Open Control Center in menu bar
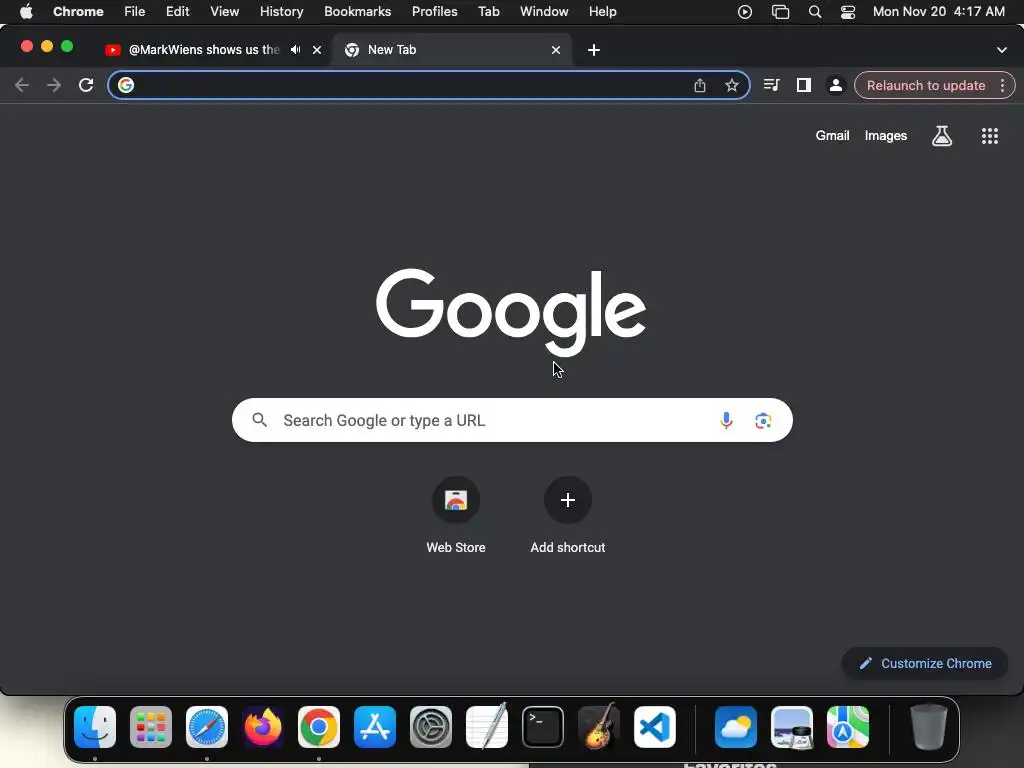This screenshot has height=768, width=1024. (x=848, y=12)
